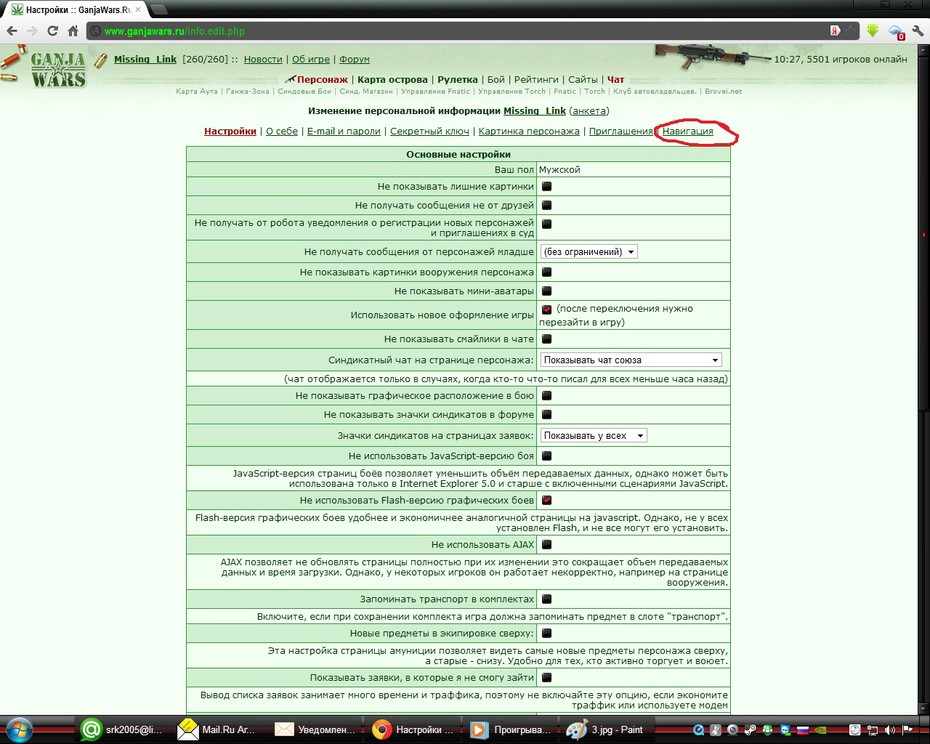
Task: Expand 'Показывать чат союза' dropdown
Action: pyautogui.click(x=630, y=360)
